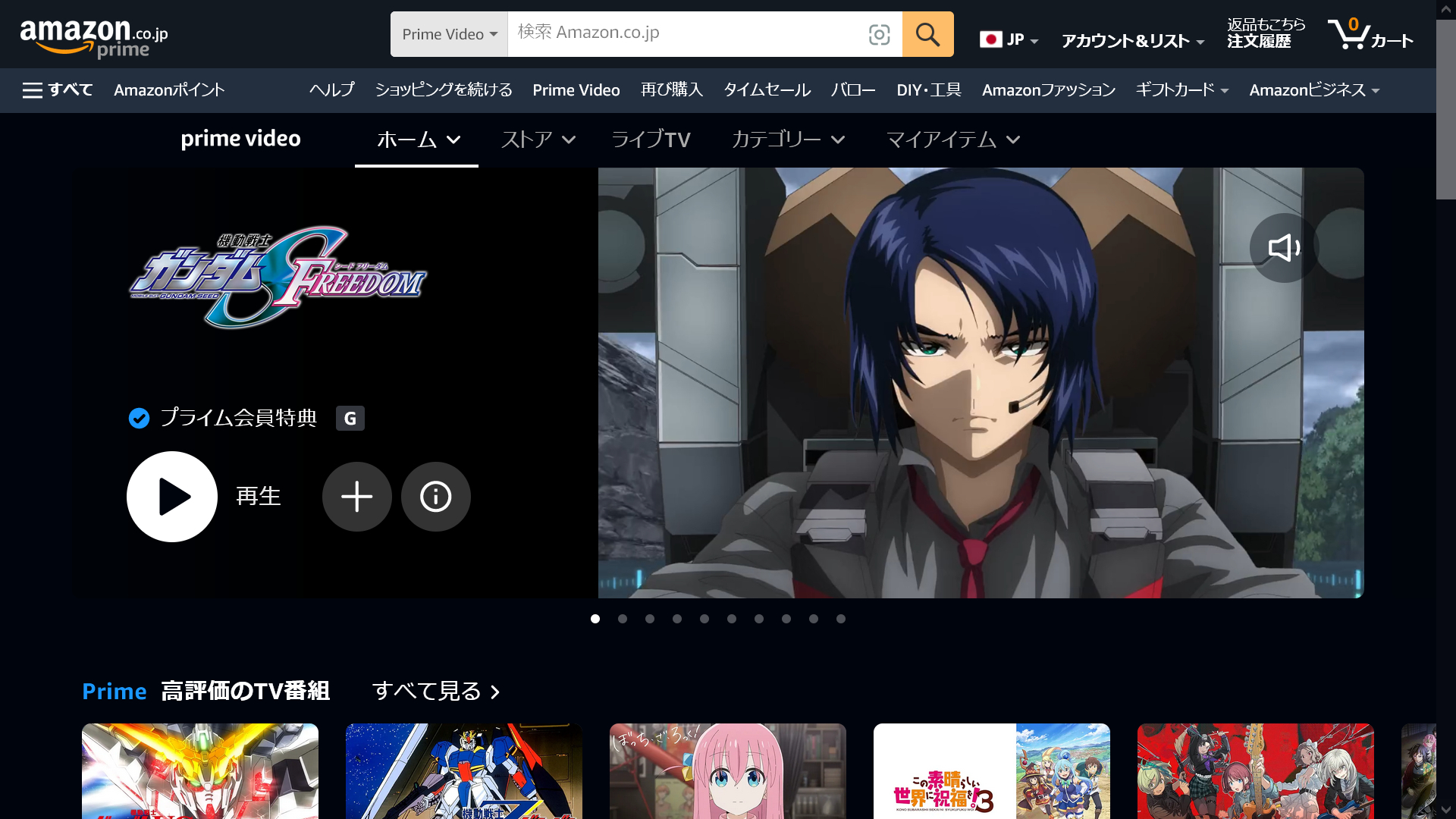Image resolution: width=1456 pixels, height=819 pixels.
Task: Select the second carousel dot
Action: click(x=623, y=619)
